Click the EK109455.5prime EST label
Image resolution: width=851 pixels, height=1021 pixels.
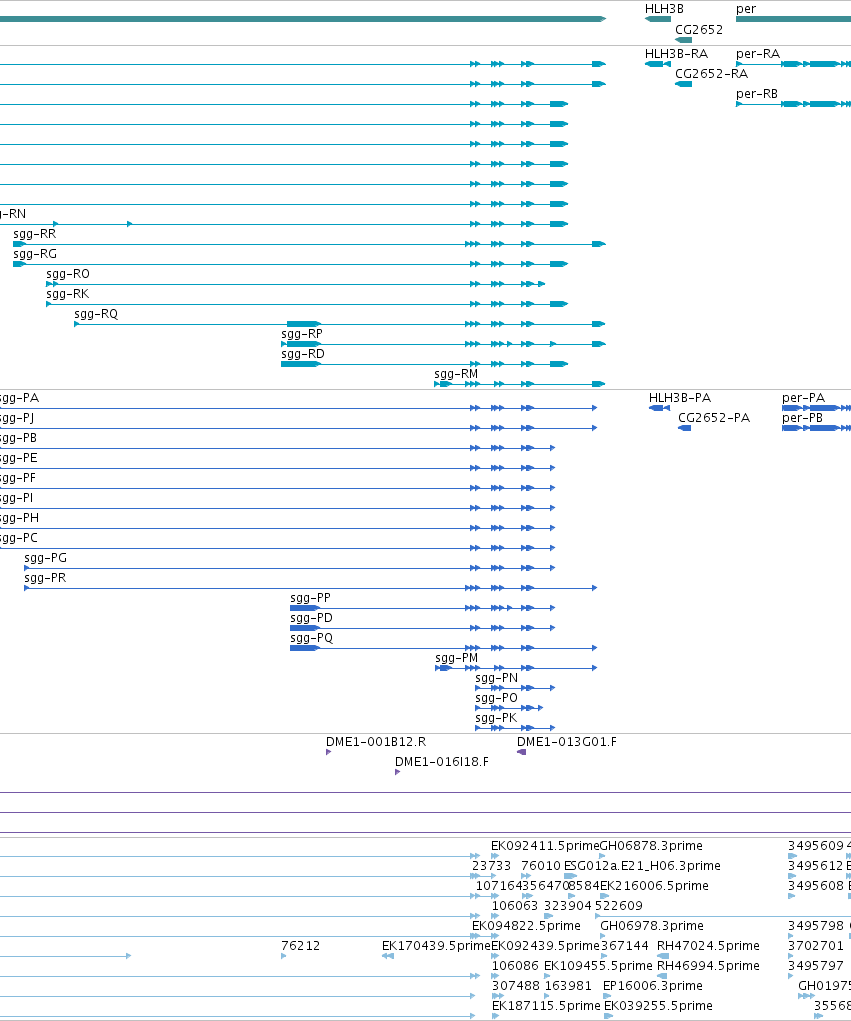[598, 966]
